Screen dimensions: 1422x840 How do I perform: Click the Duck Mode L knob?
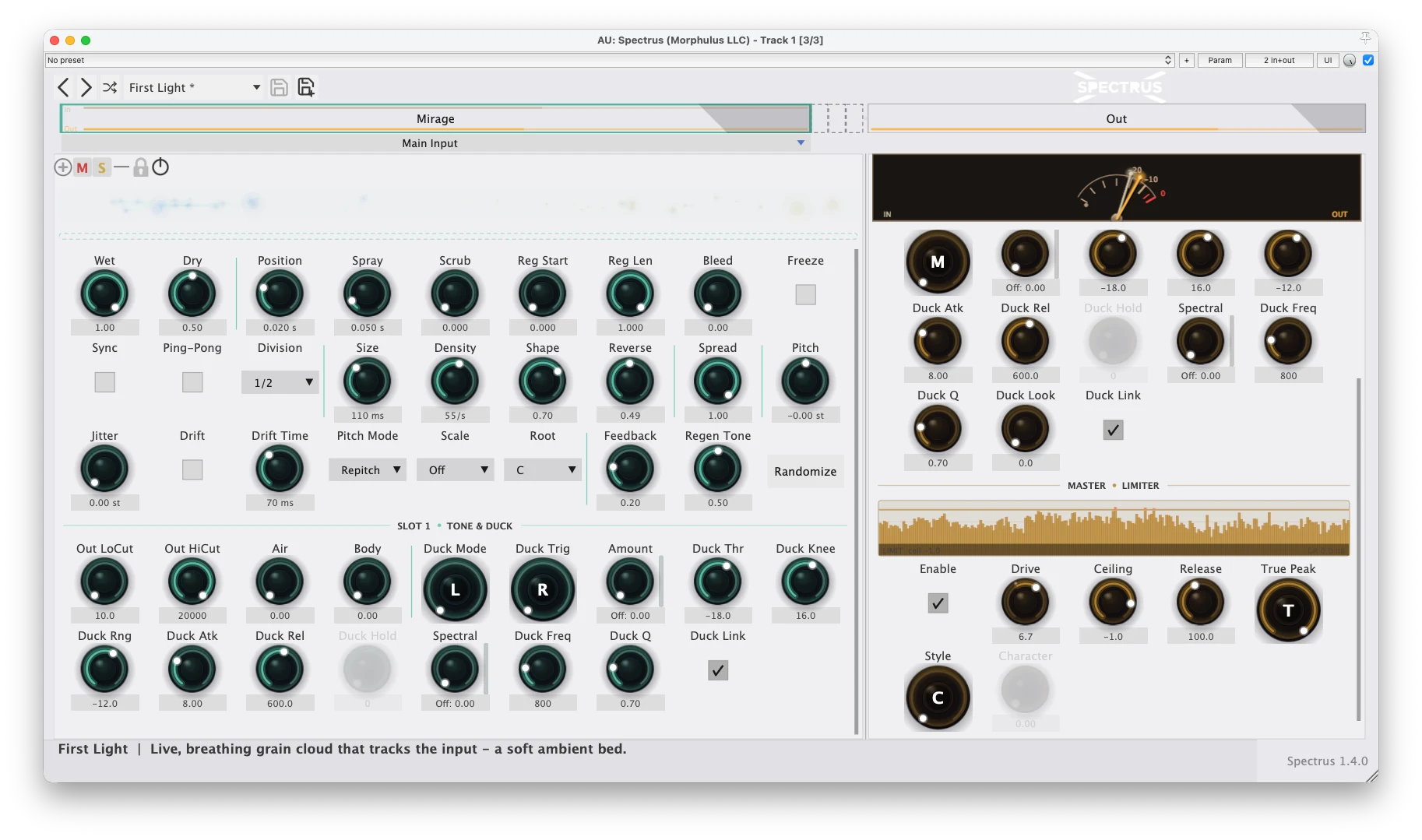(x=456, y=590)
